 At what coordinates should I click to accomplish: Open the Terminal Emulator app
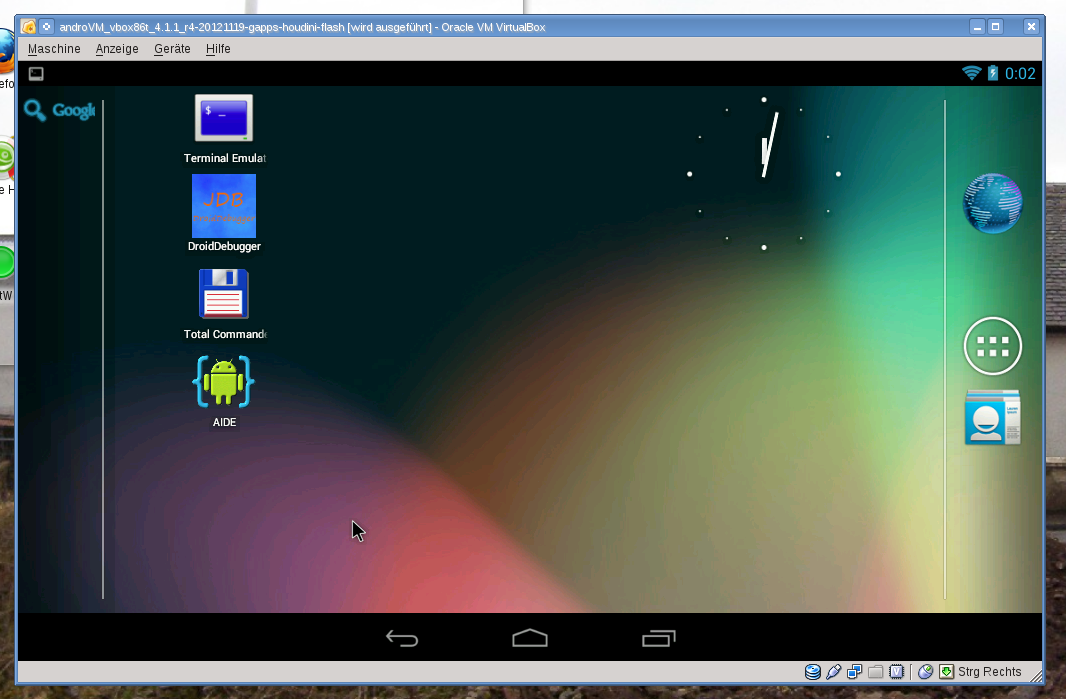(224, 119)
